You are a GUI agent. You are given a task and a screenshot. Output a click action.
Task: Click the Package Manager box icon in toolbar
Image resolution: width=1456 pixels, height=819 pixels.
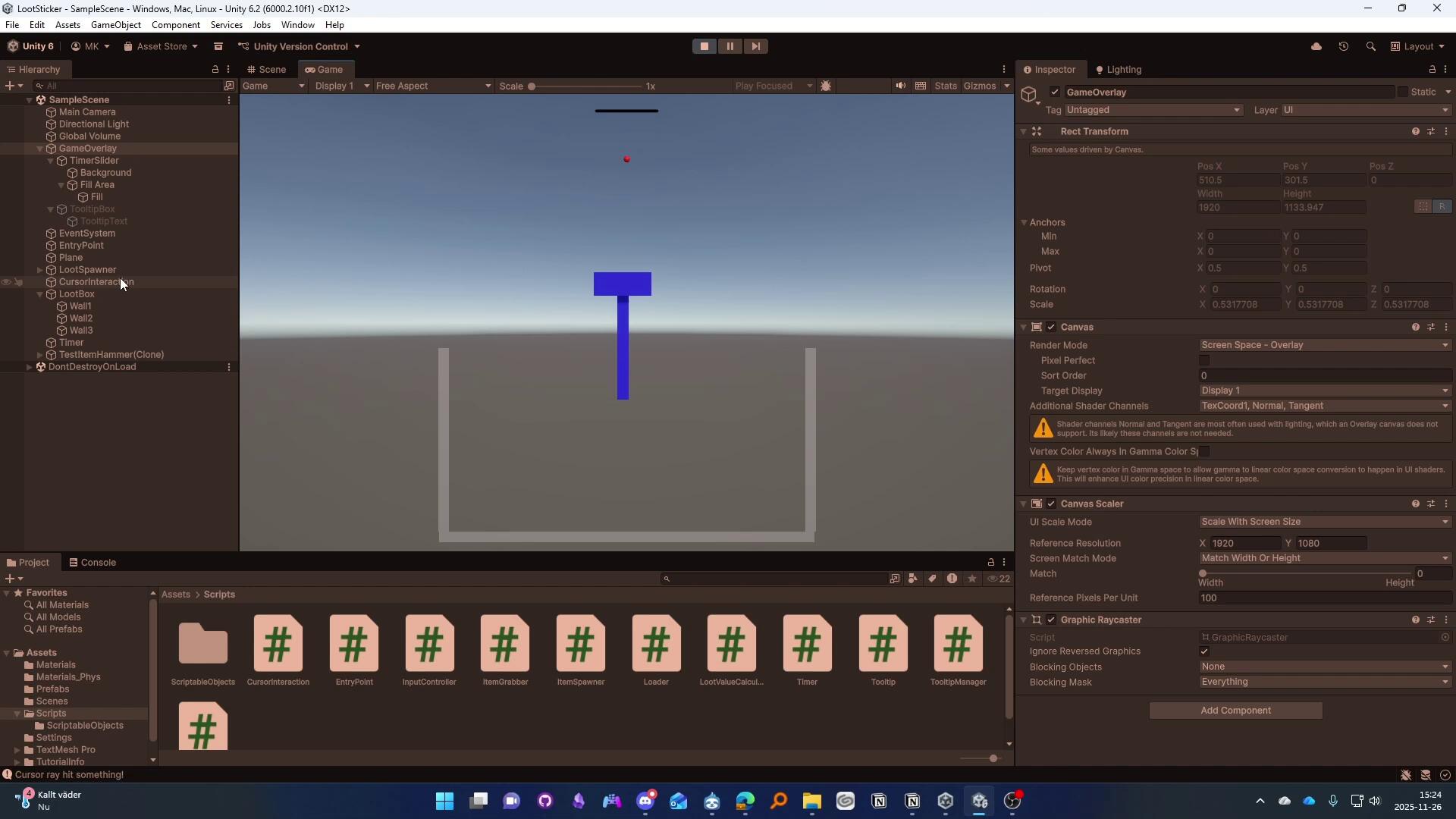tap(218, 46)
